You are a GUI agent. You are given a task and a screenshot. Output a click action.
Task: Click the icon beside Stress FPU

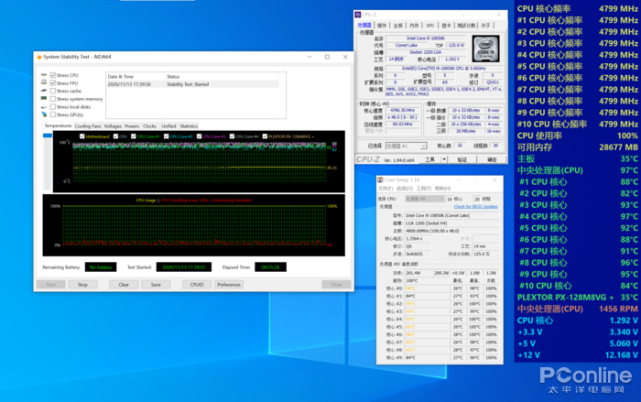click(44, 83)
